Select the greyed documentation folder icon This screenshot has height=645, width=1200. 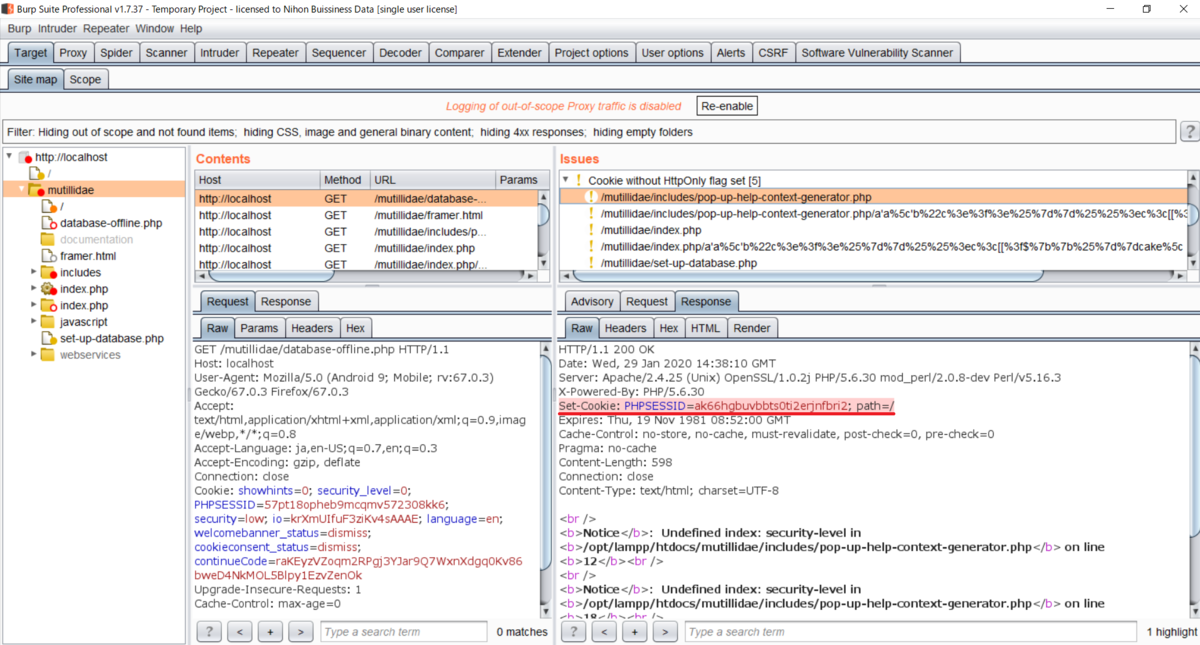pyautogui.click(x=48, y=239)
